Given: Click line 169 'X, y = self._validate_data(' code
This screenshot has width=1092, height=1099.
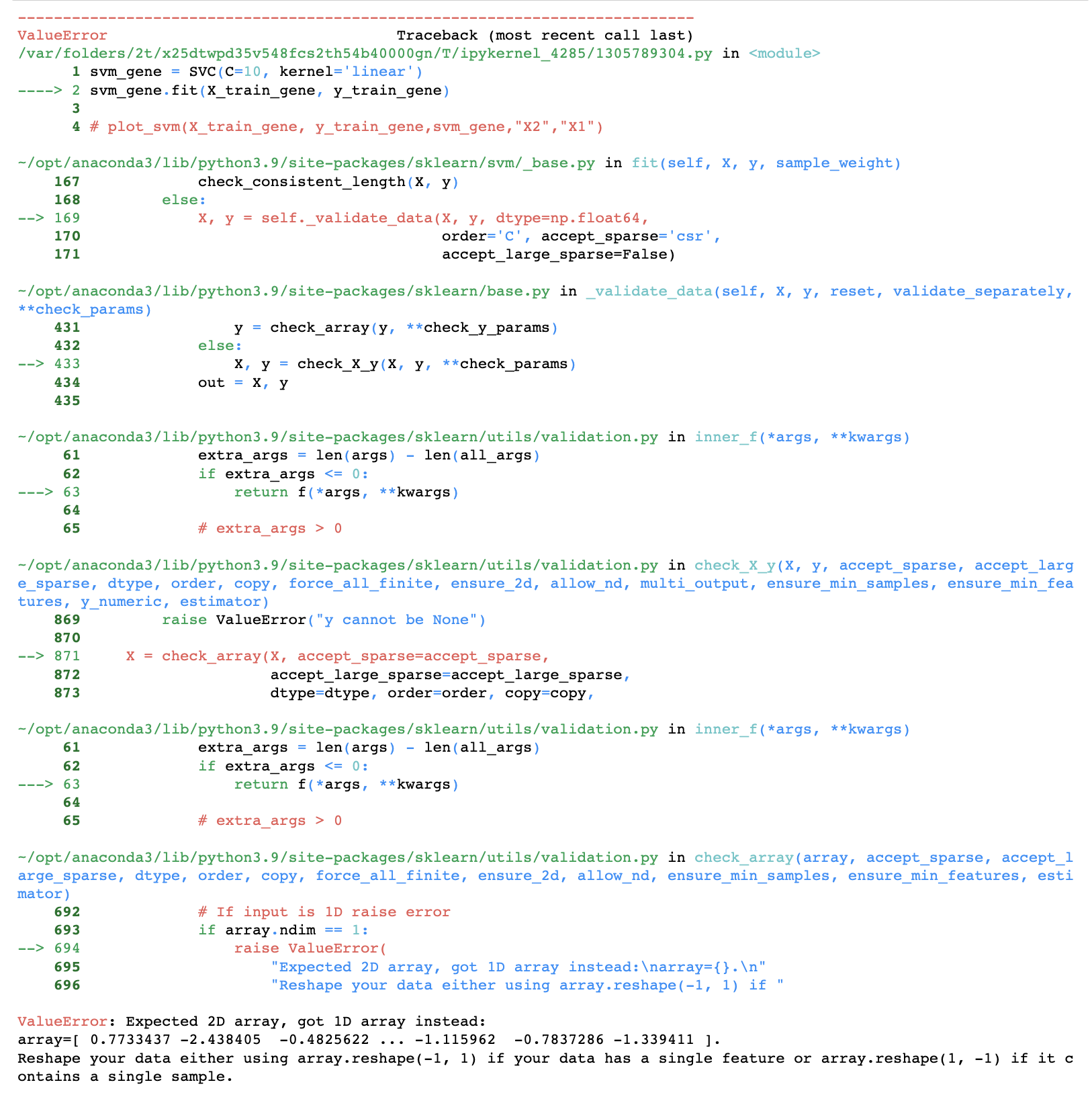Looking at the screenshot, I should click(423, 218).
